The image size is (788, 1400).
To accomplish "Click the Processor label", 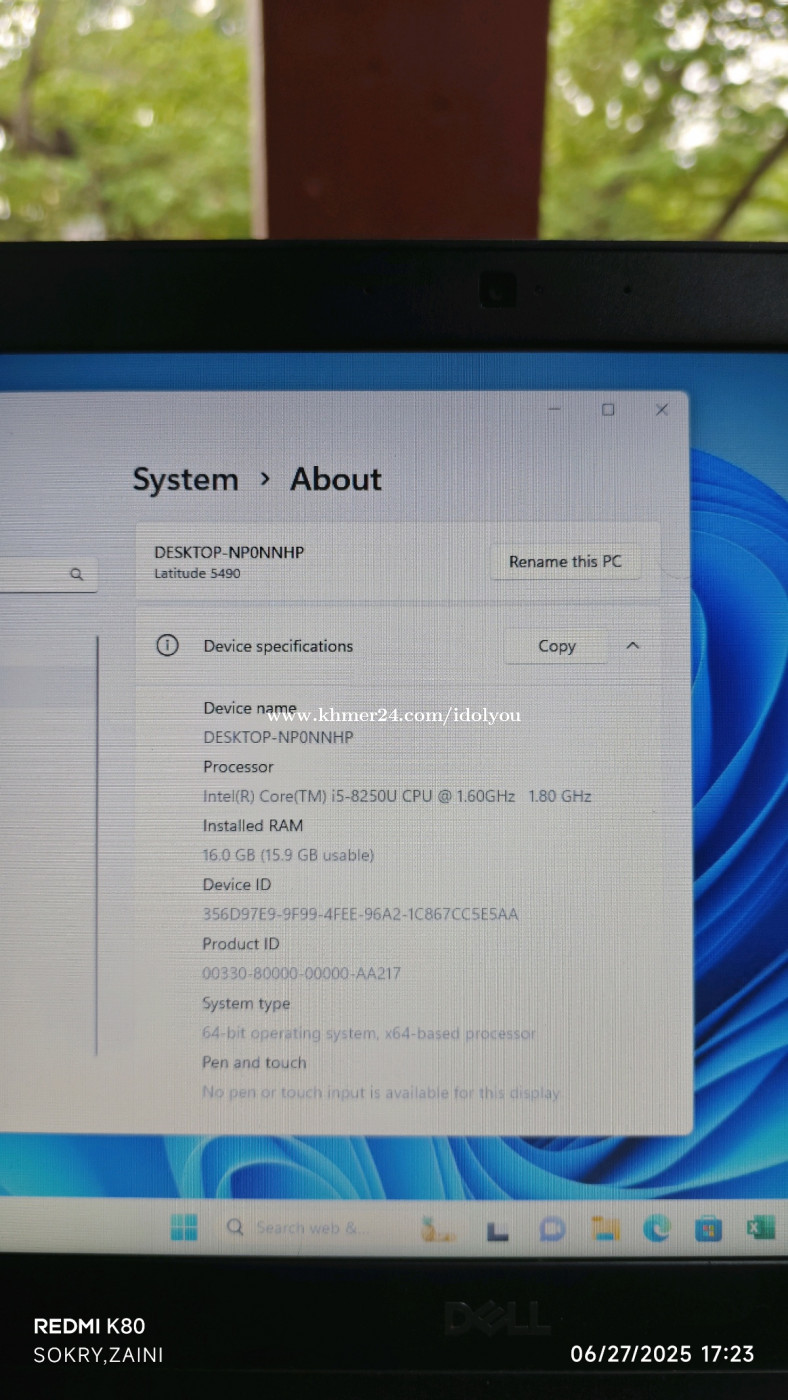I will 238,767.
